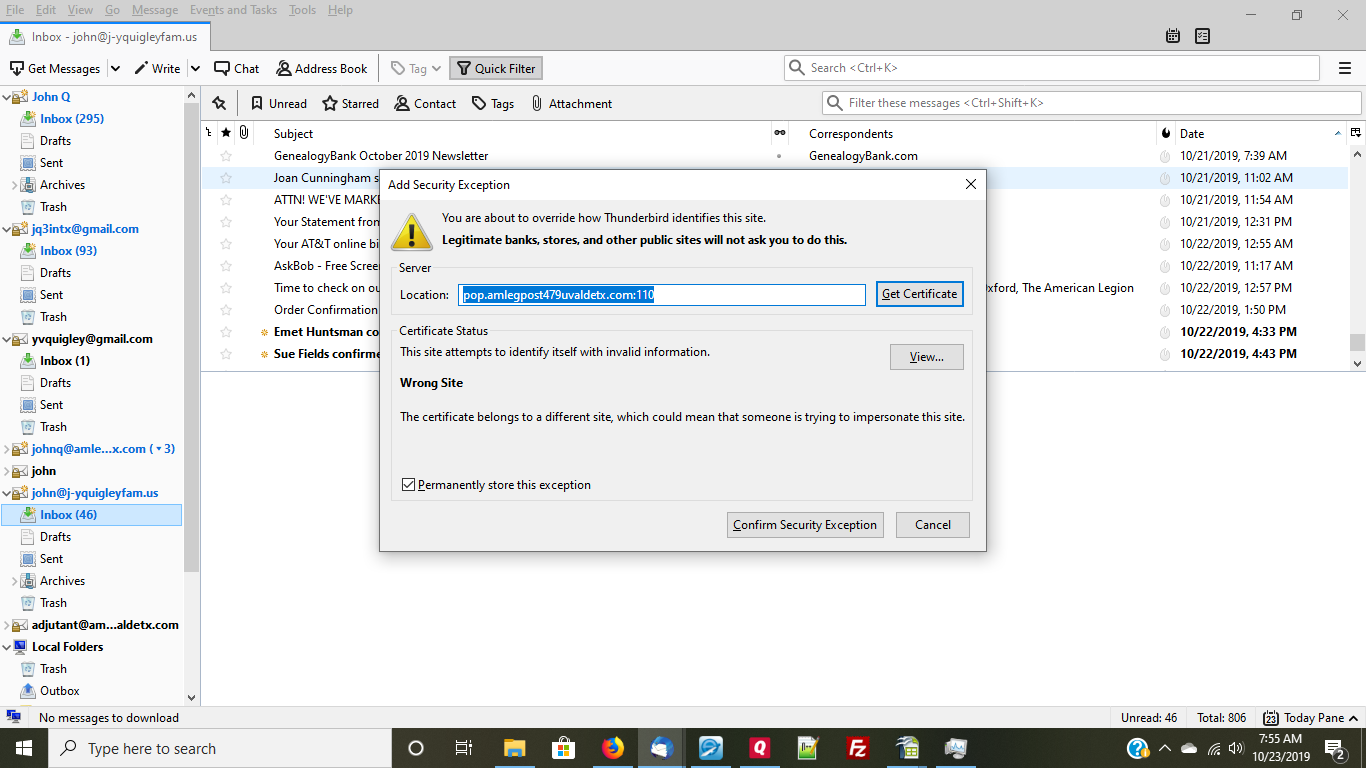Toggle the Quick Filter button
The height and width of the screenshot is (768, 1366).
click(496, 69)
